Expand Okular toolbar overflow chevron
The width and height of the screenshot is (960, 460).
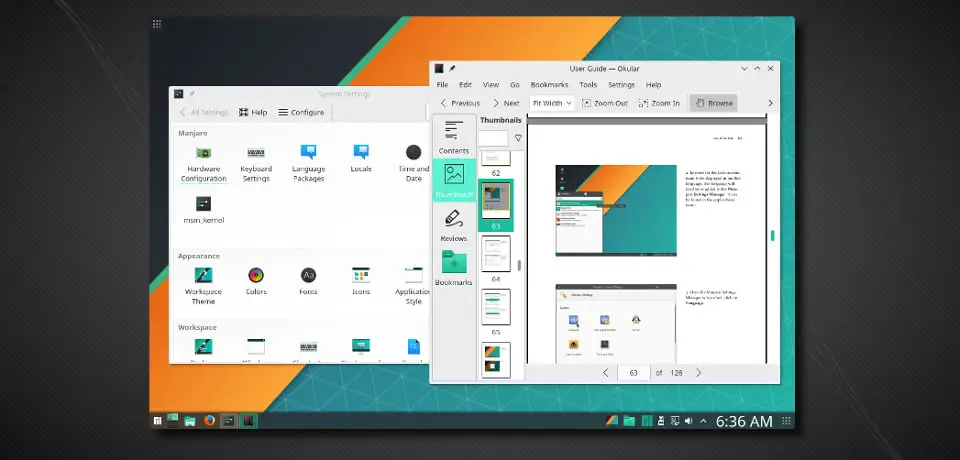(x=770, y=103)
